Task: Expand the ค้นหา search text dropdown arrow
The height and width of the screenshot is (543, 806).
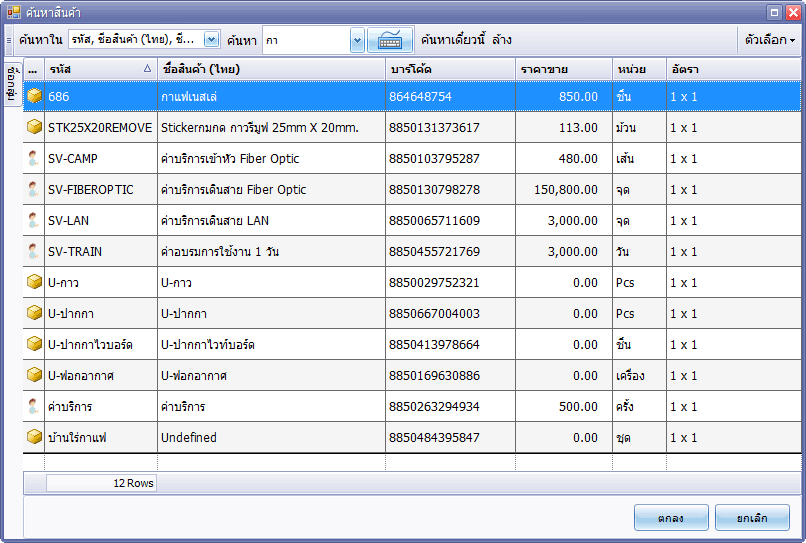Action: tap(357, 40)
